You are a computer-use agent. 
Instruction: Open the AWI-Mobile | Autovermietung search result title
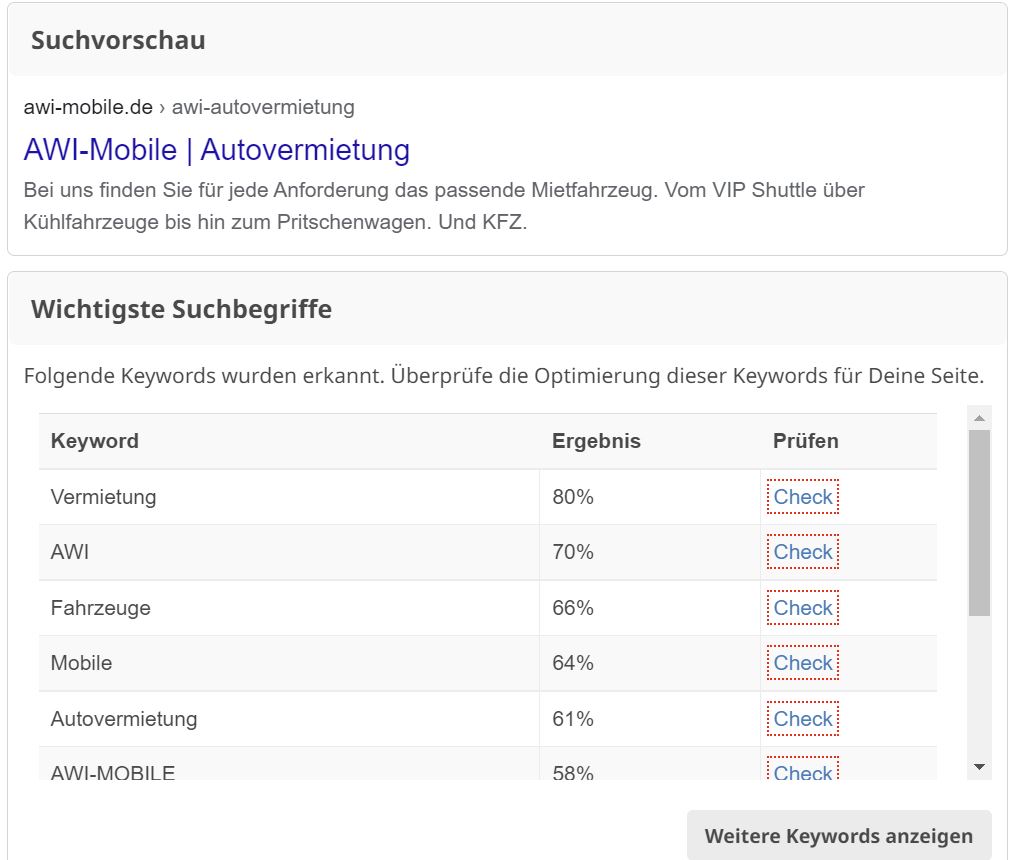216,150
